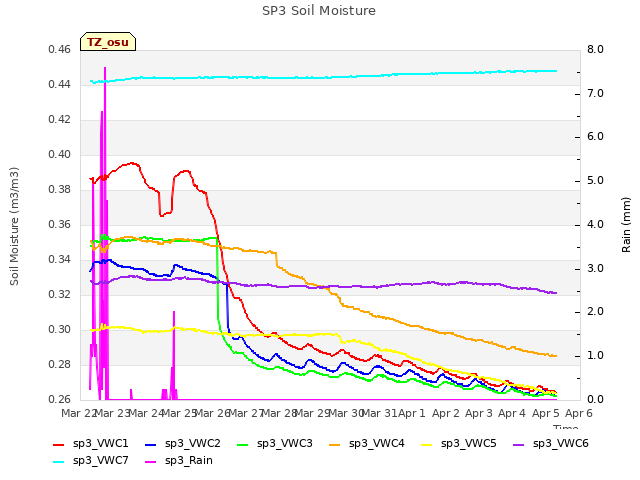Viewport: 640px width, 480px height.
Task: Click the 0.40 left axis tick label
Action: (x=59, y=155)
